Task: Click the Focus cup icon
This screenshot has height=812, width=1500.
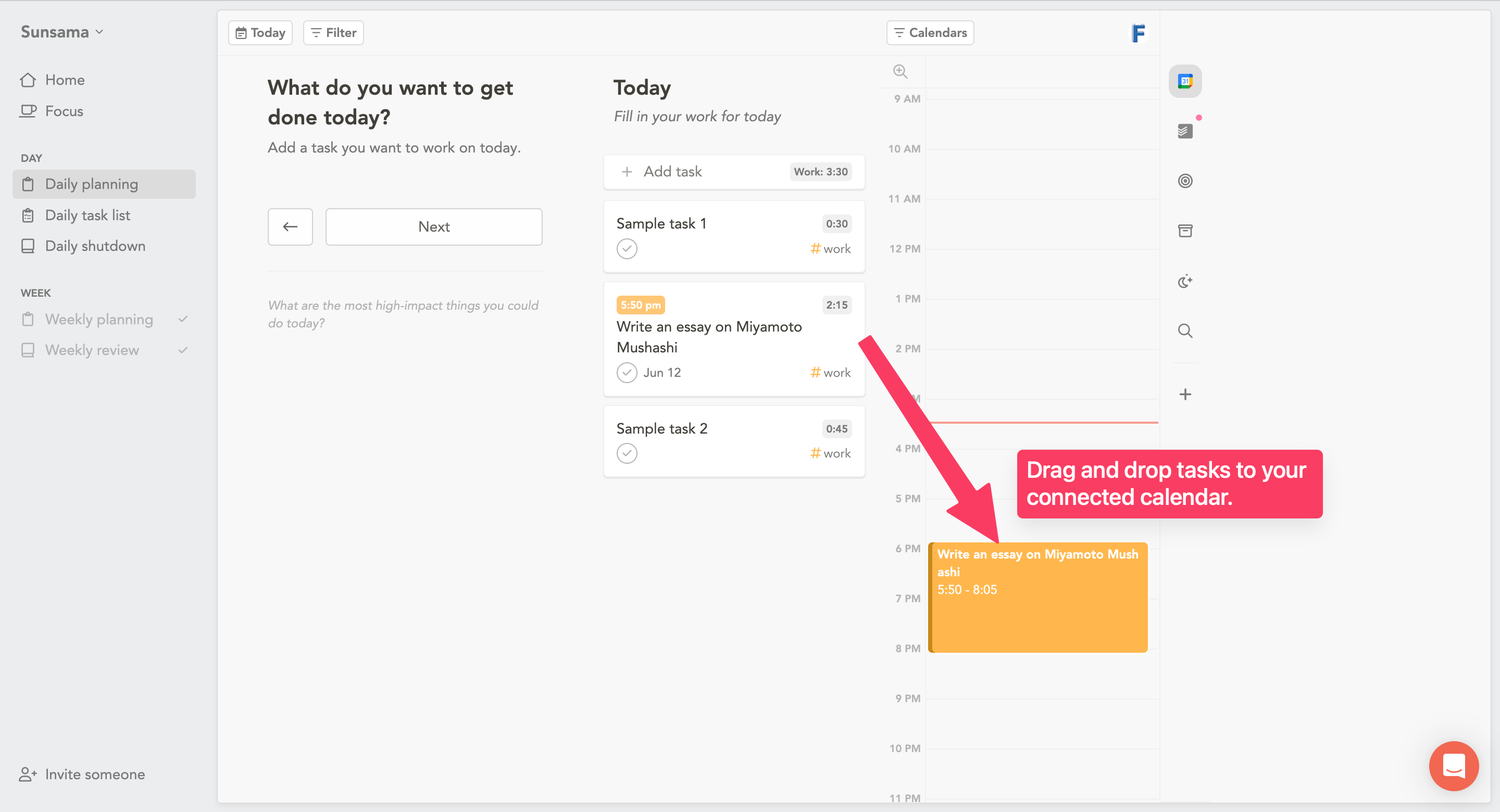Action: point(28,111)
